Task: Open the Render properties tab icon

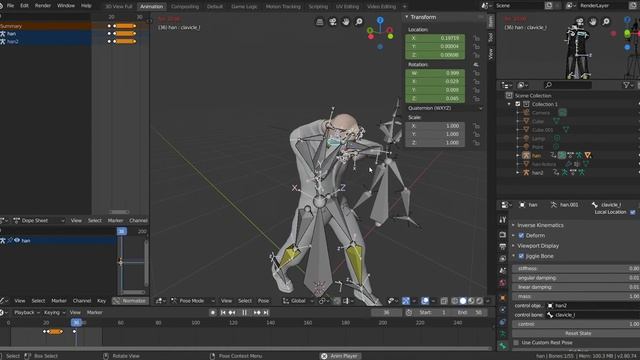Action: click(x=502, y=235)
